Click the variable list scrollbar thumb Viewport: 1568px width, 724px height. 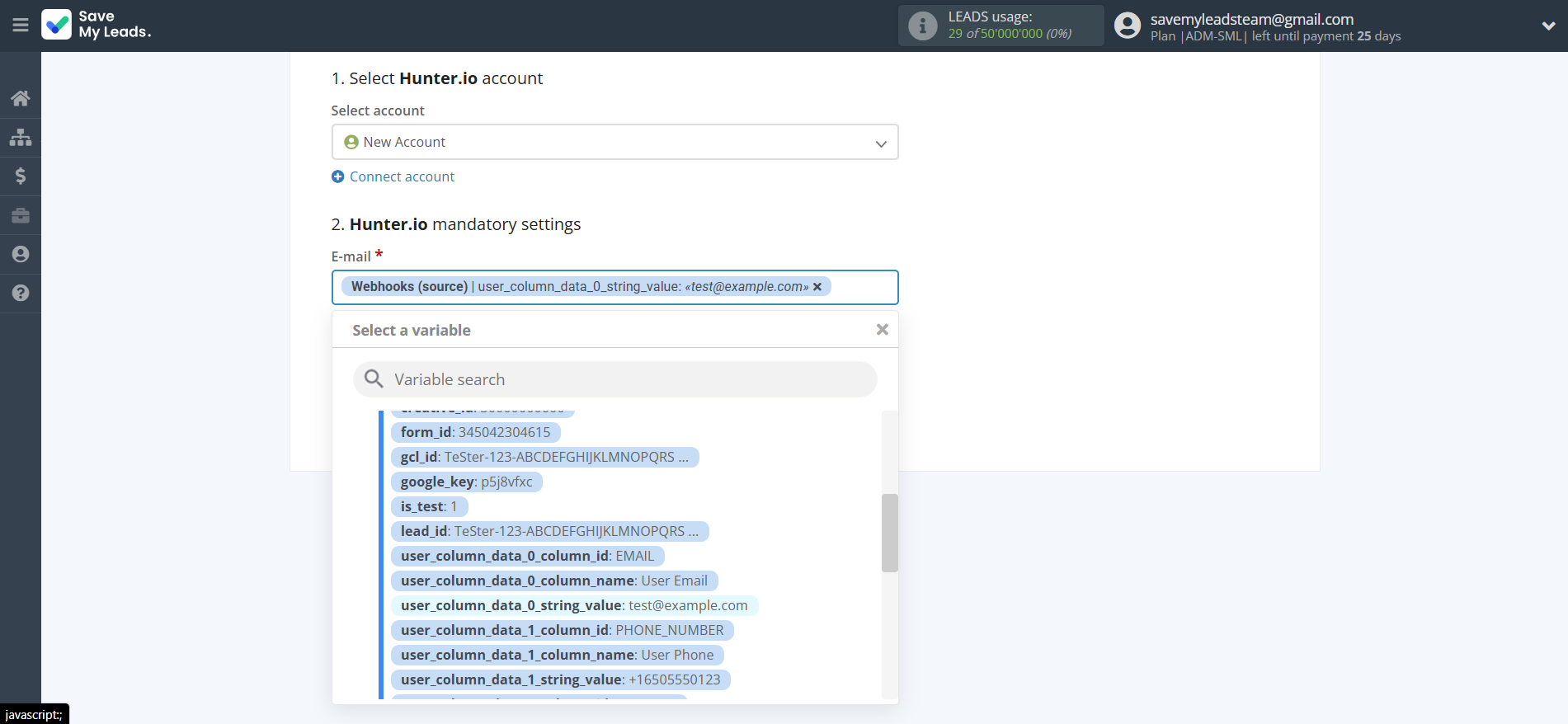pyautogui.click(x=889, y=533)
